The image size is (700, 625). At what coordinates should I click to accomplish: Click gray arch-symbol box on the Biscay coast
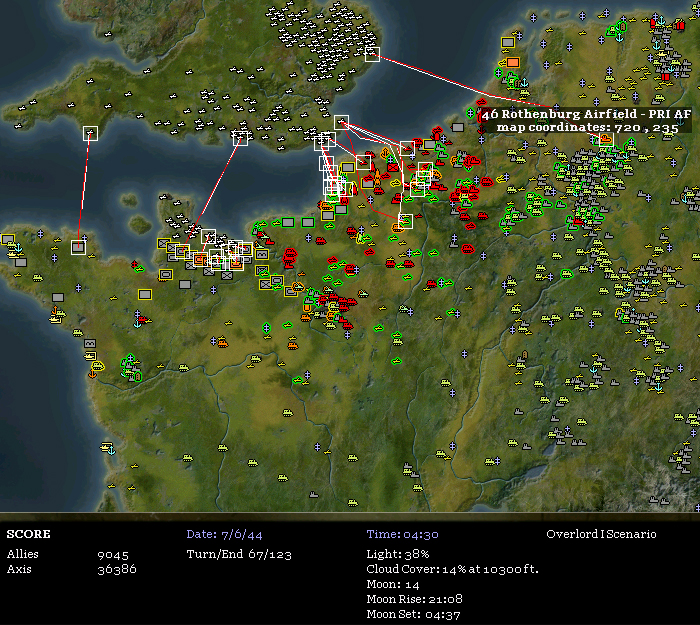point(90,343)
